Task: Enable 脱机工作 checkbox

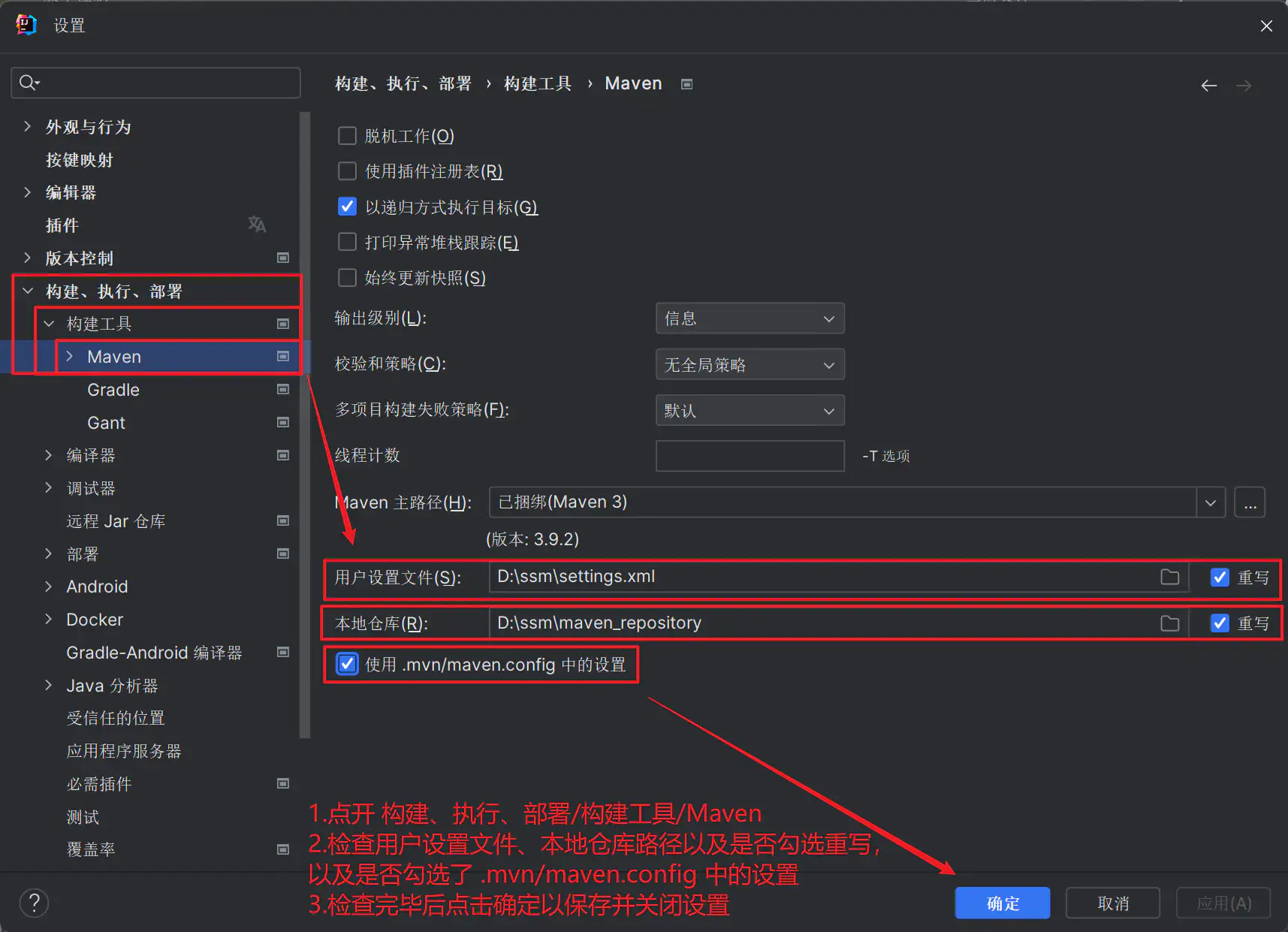Action: (x=347, y=136)
